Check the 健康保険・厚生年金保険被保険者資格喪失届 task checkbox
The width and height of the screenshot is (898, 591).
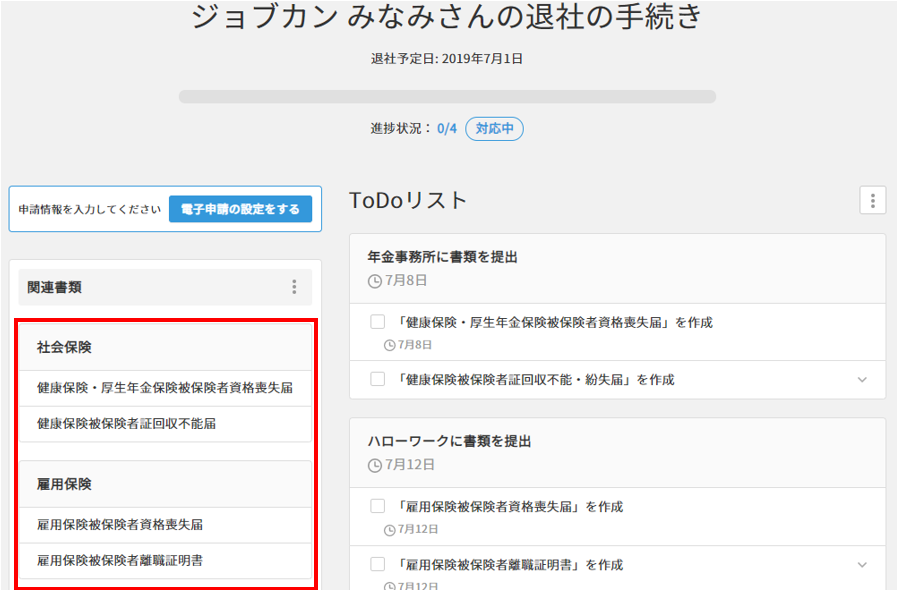[377, 322]
